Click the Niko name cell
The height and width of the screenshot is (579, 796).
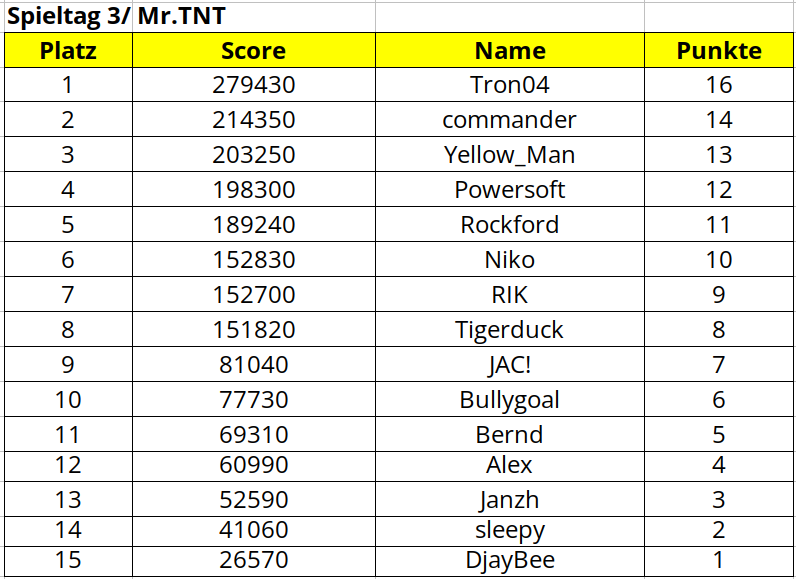510,260
